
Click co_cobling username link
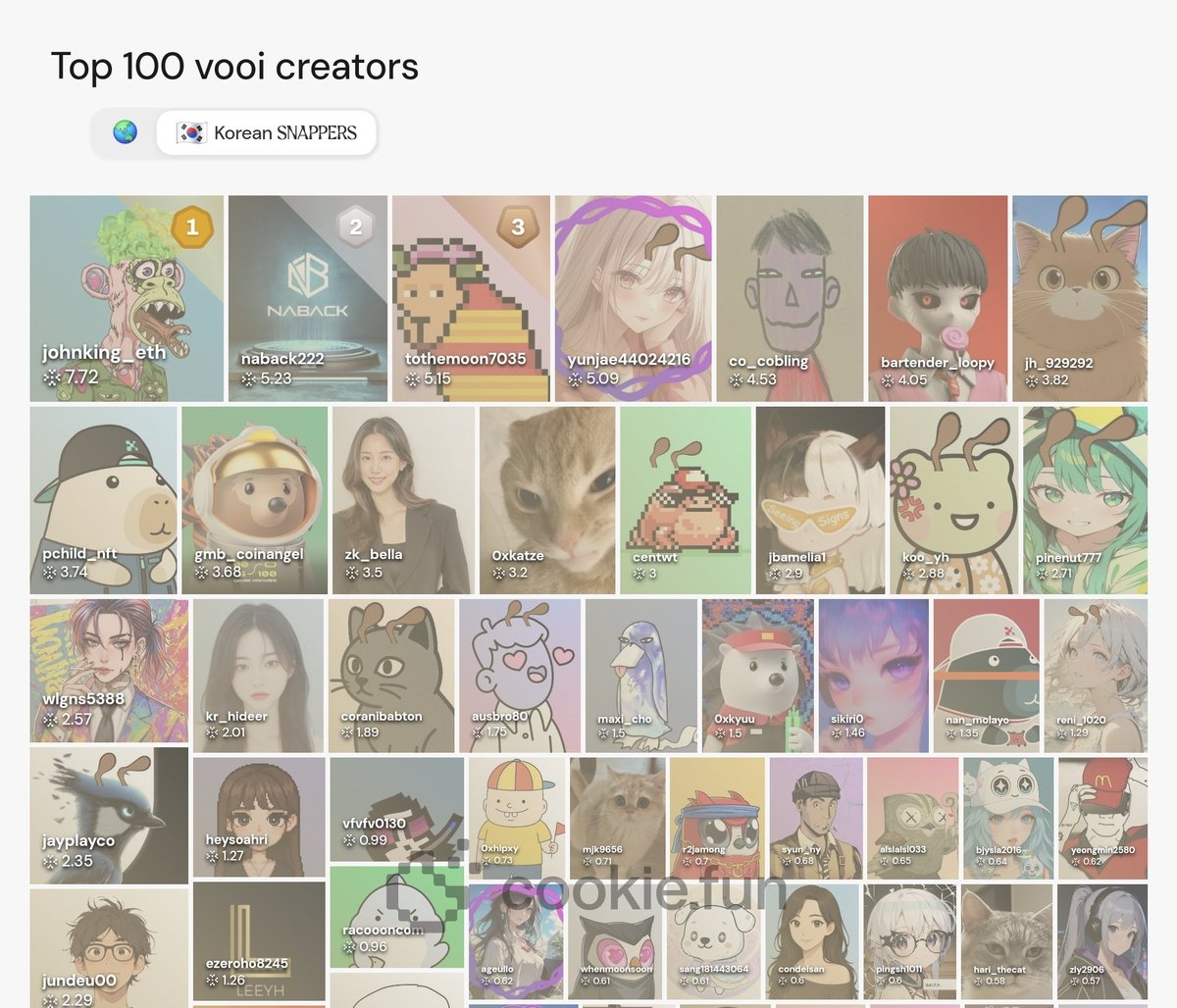point(768,361)
